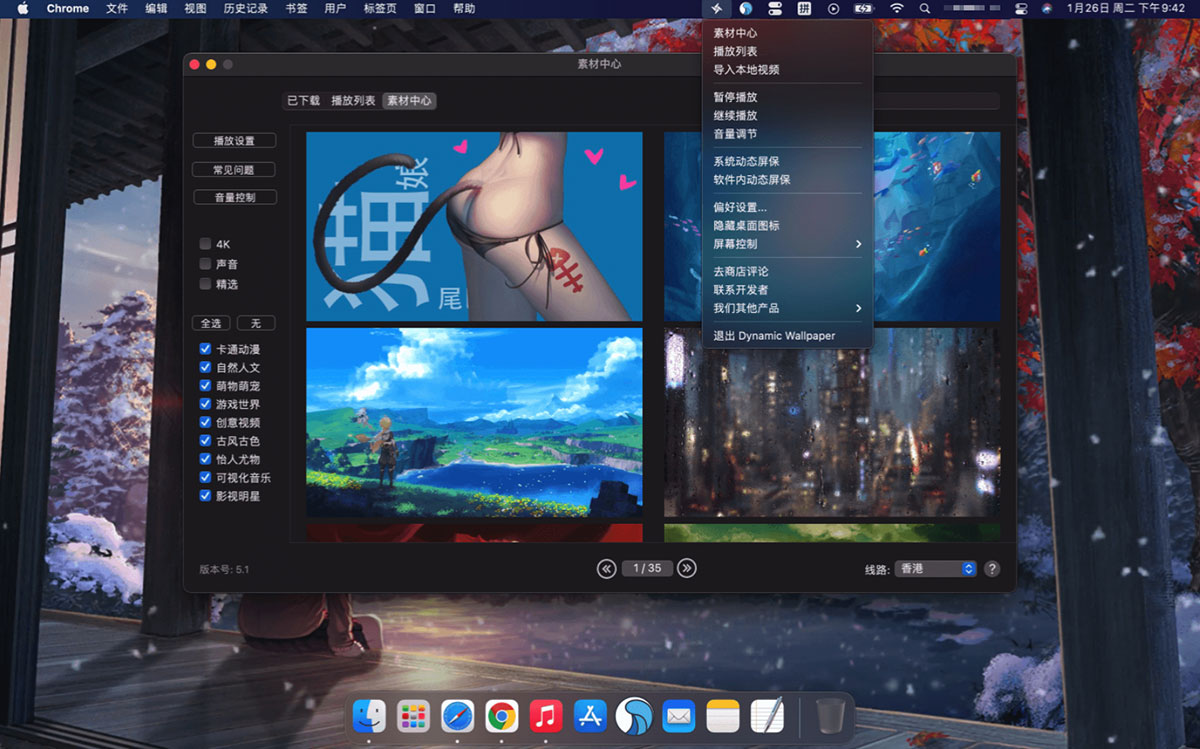Click the 播放设置 button
The image size is (1200, 749).
point(234,141)
